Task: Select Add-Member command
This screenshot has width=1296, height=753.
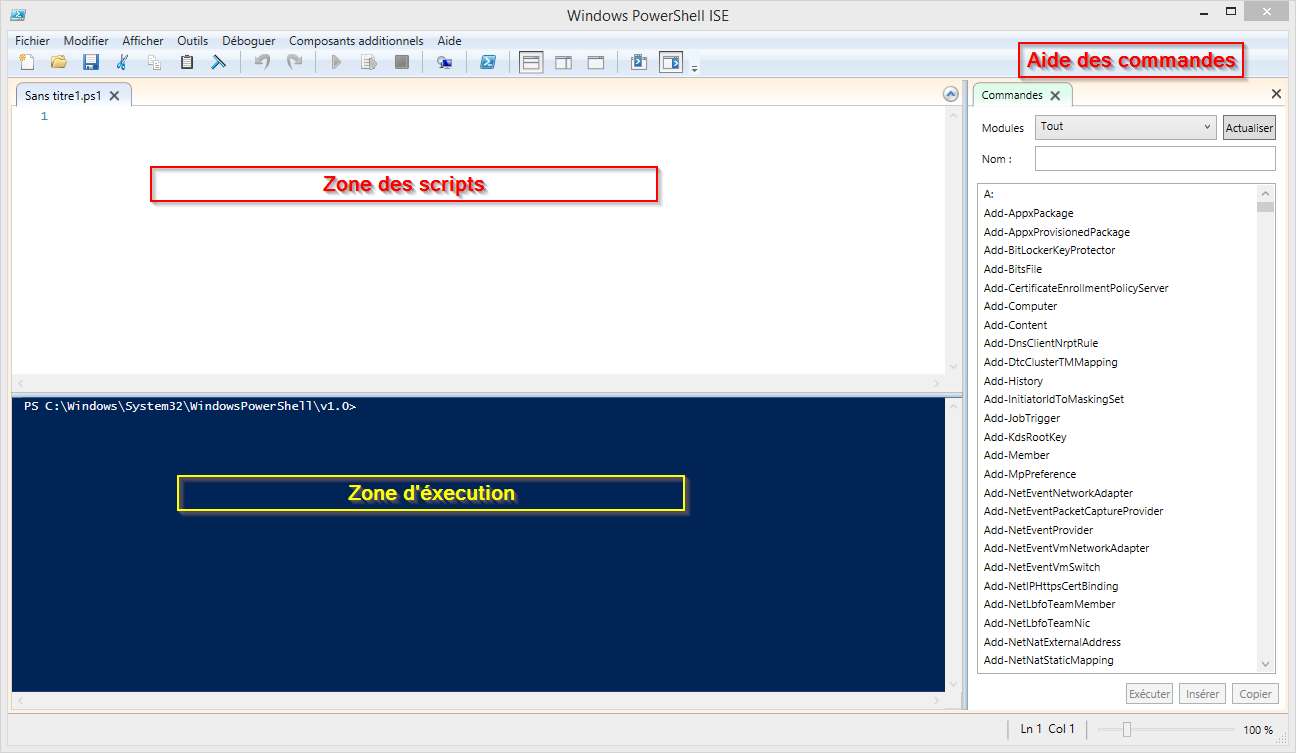Action: coord(1016,455)
